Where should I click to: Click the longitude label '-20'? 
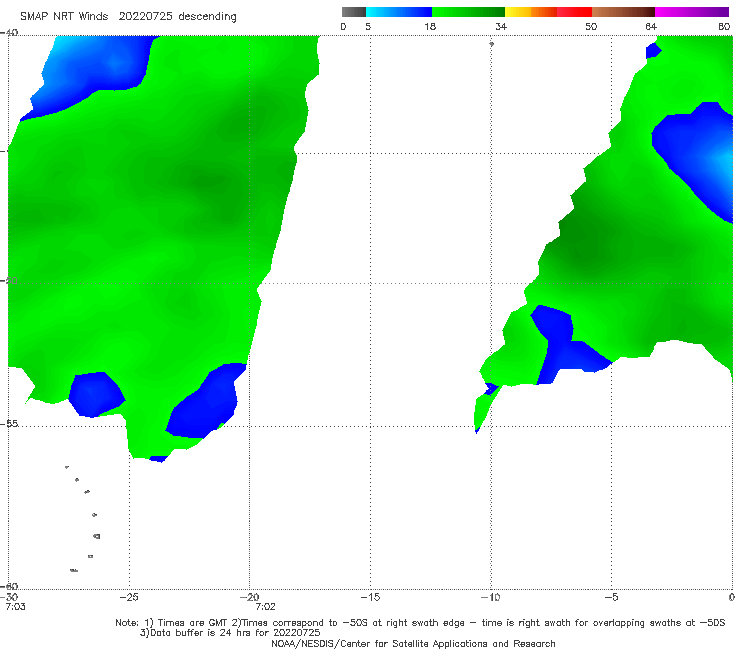click(250, 597)
